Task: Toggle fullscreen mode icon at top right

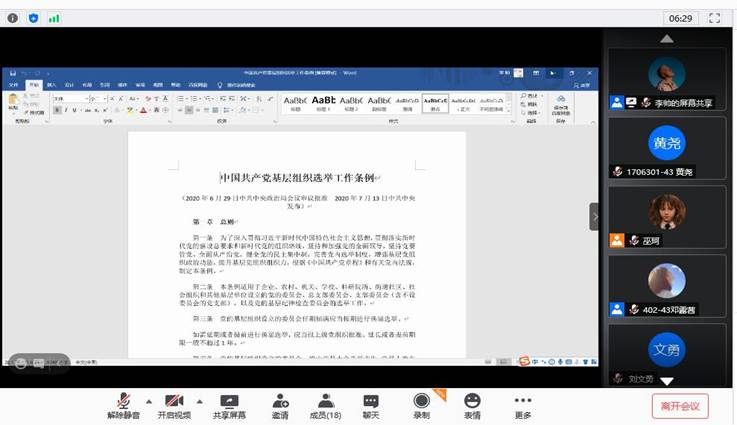Action: [714, 18]
